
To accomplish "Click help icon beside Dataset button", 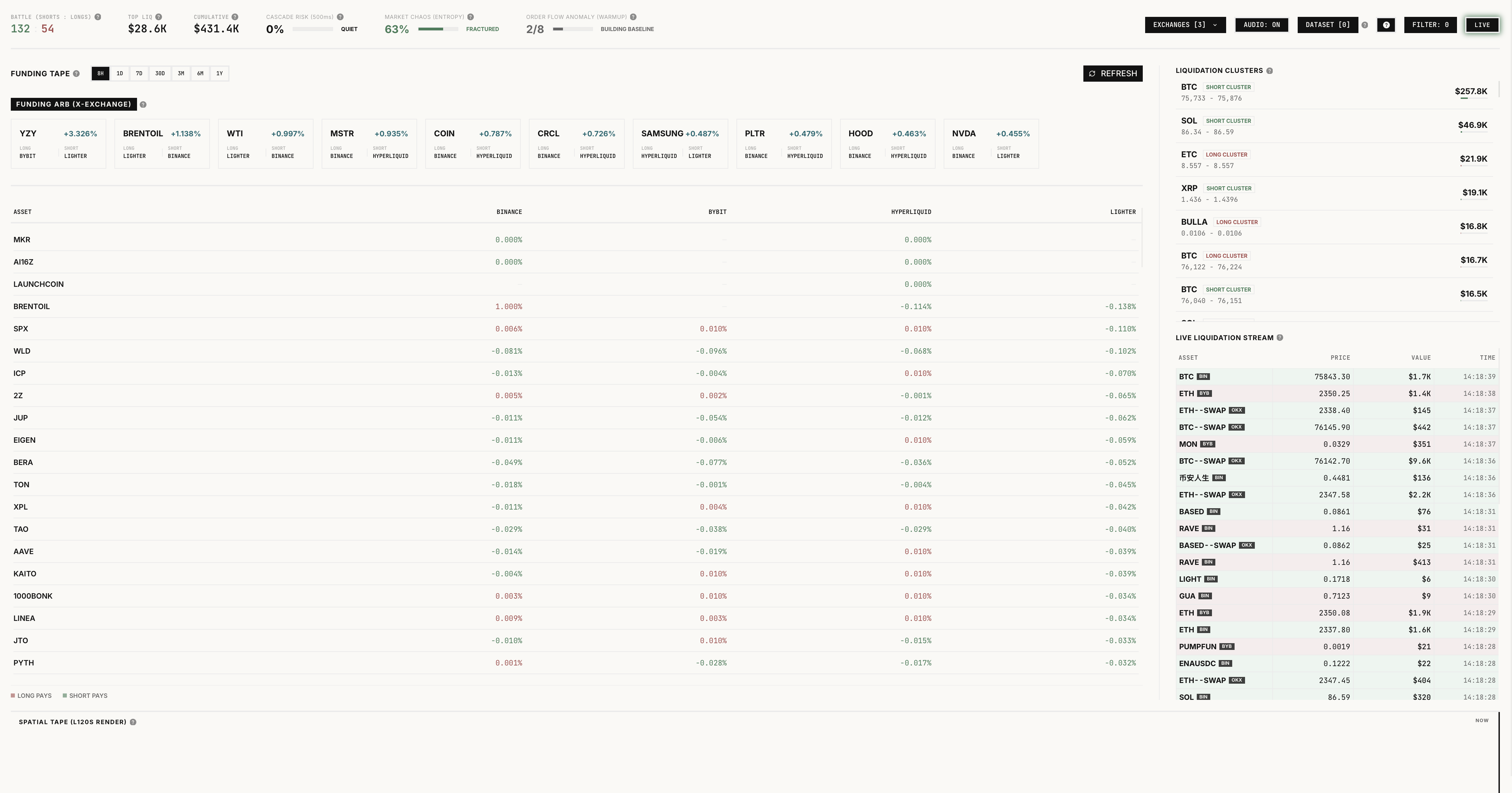I will [1365, 25].
